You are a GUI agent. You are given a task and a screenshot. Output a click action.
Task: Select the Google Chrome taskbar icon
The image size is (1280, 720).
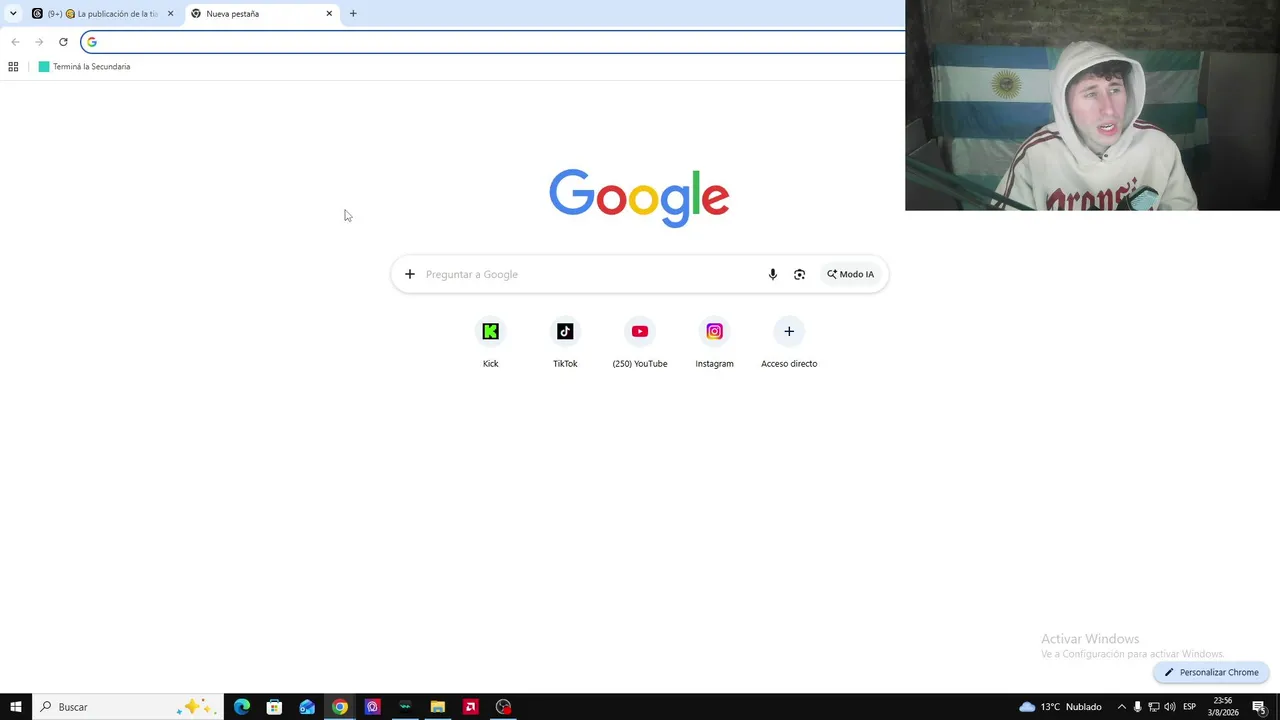click(340, 707)
